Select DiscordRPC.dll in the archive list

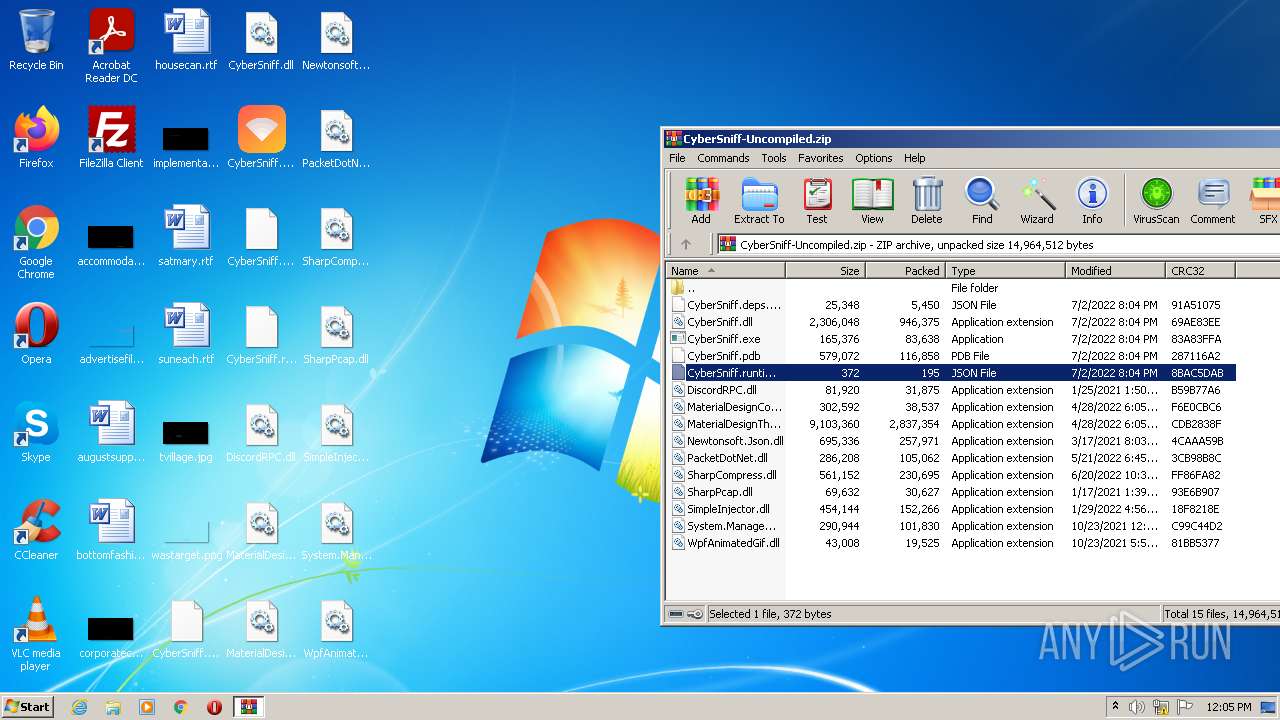click(953, 390)
